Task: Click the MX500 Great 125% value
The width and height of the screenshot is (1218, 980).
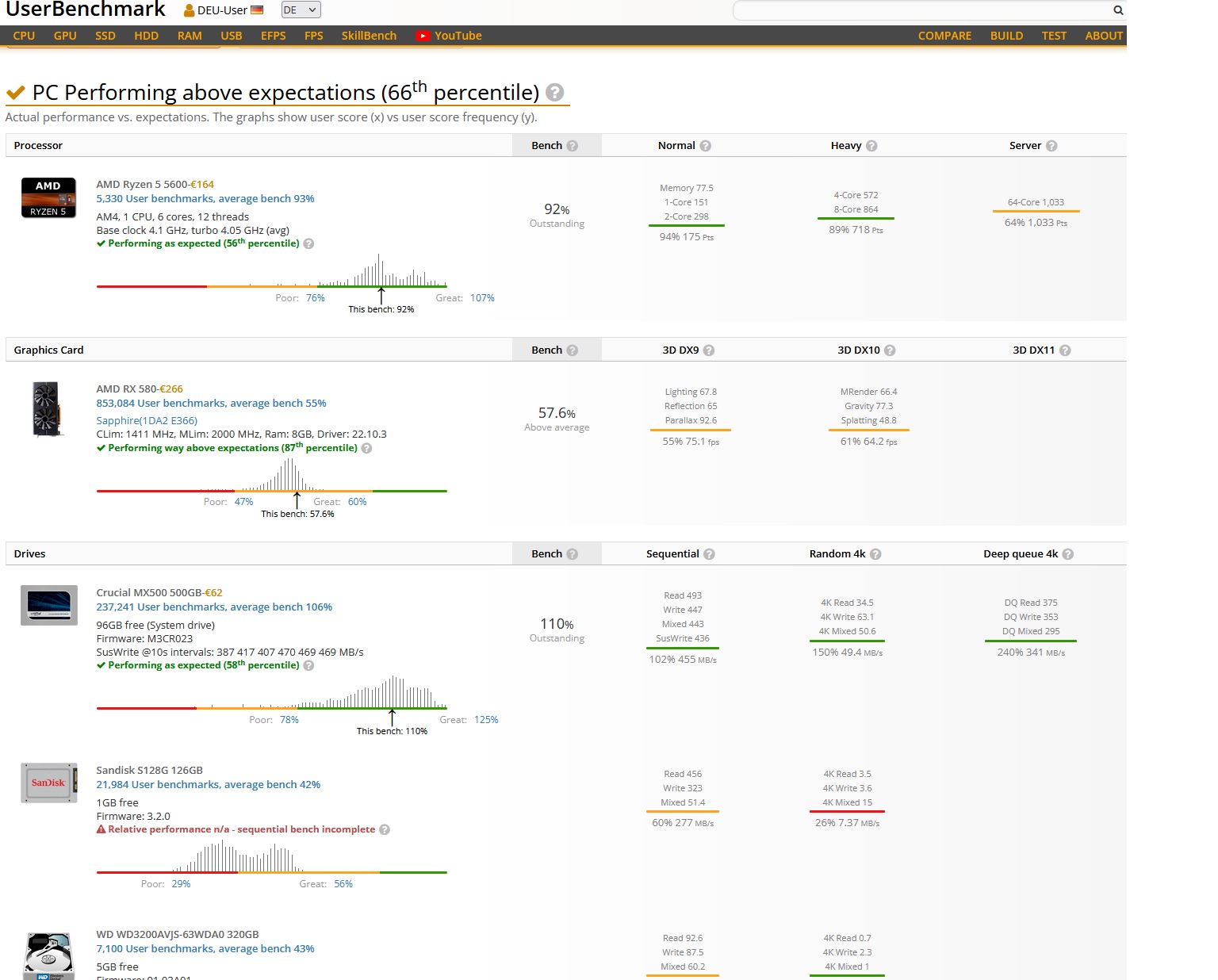Action: [x=486, y=720]
